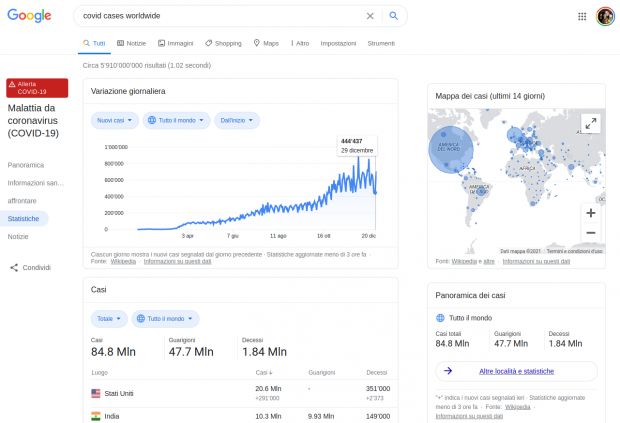
Task: Open Impostazioni settings
Action: point(338,43)
